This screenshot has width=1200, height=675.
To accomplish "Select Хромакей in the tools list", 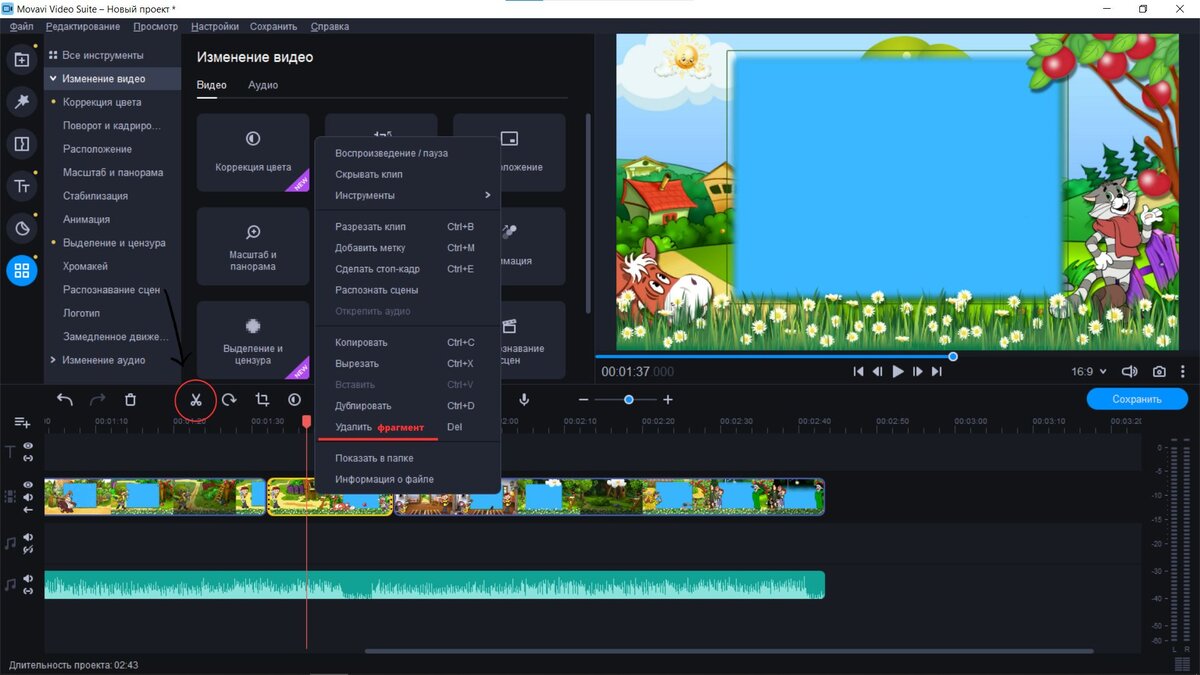I will click(85, 266).
